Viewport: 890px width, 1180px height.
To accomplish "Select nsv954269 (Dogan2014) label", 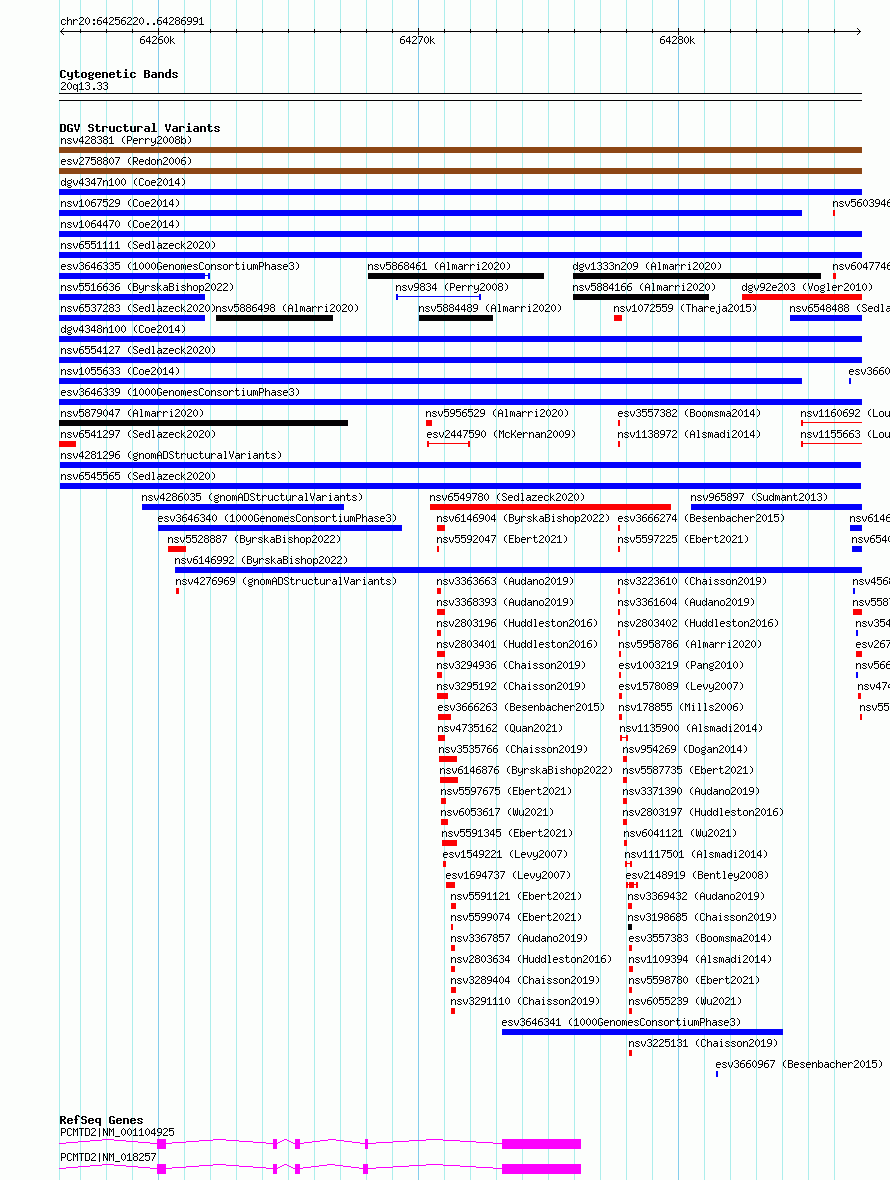I will (685, 751).
